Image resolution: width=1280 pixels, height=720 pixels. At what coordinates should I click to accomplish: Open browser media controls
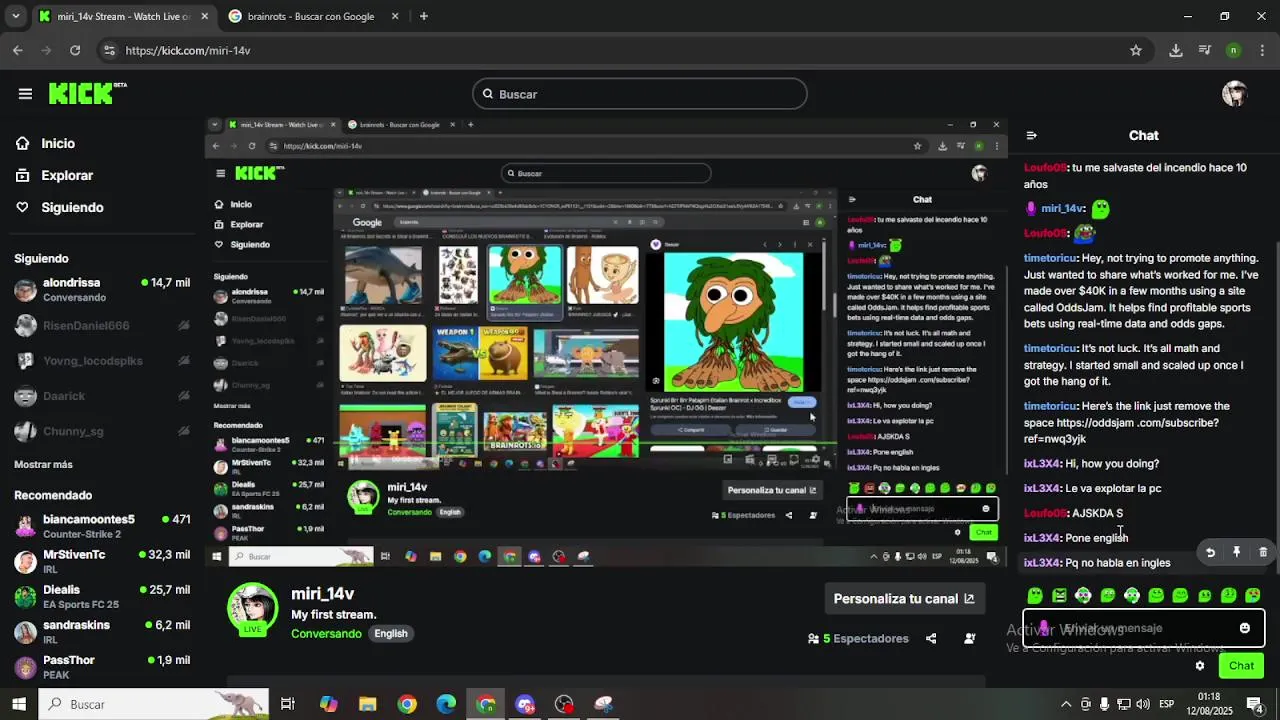pos(1205,50)
